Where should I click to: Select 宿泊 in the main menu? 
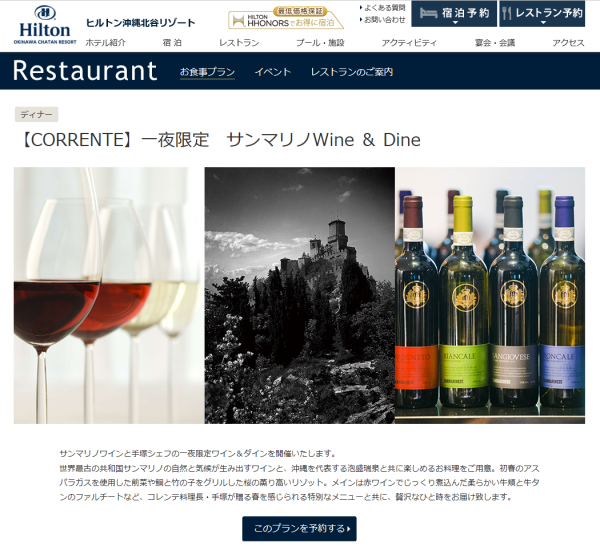[172, 42]
